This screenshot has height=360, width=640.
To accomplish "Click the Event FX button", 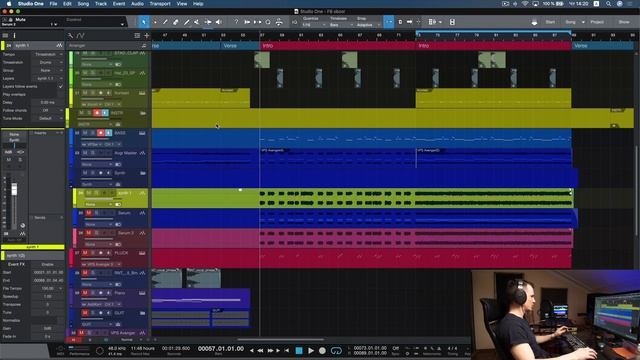I will click(16, 264).
